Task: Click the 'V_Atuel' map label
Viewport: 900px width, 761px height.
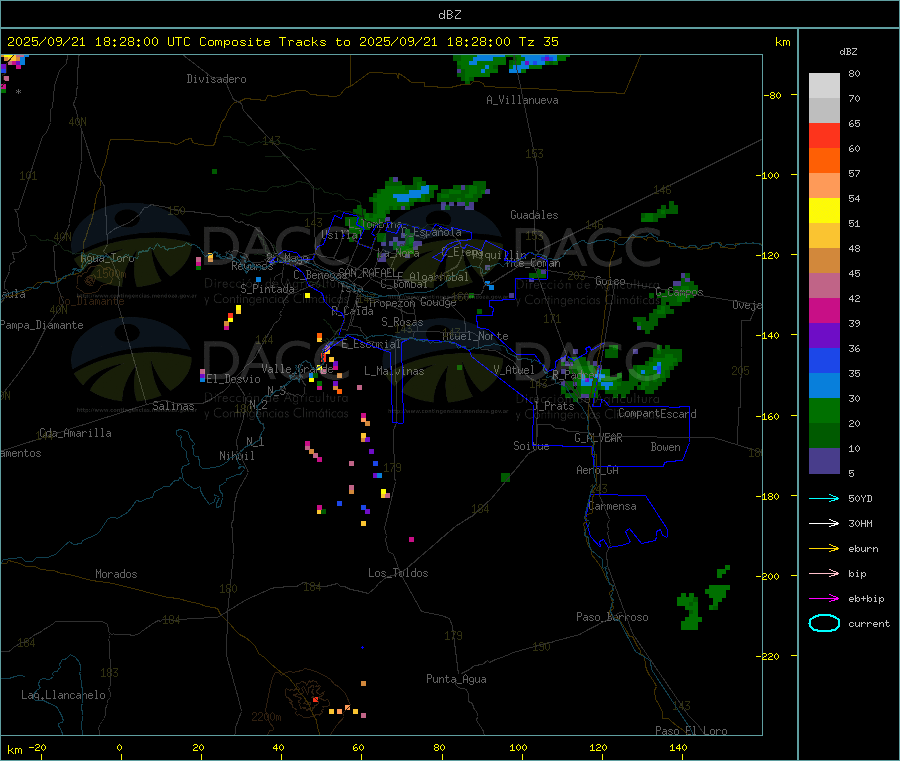Action: pyautogui.click(x=514, y=370)
